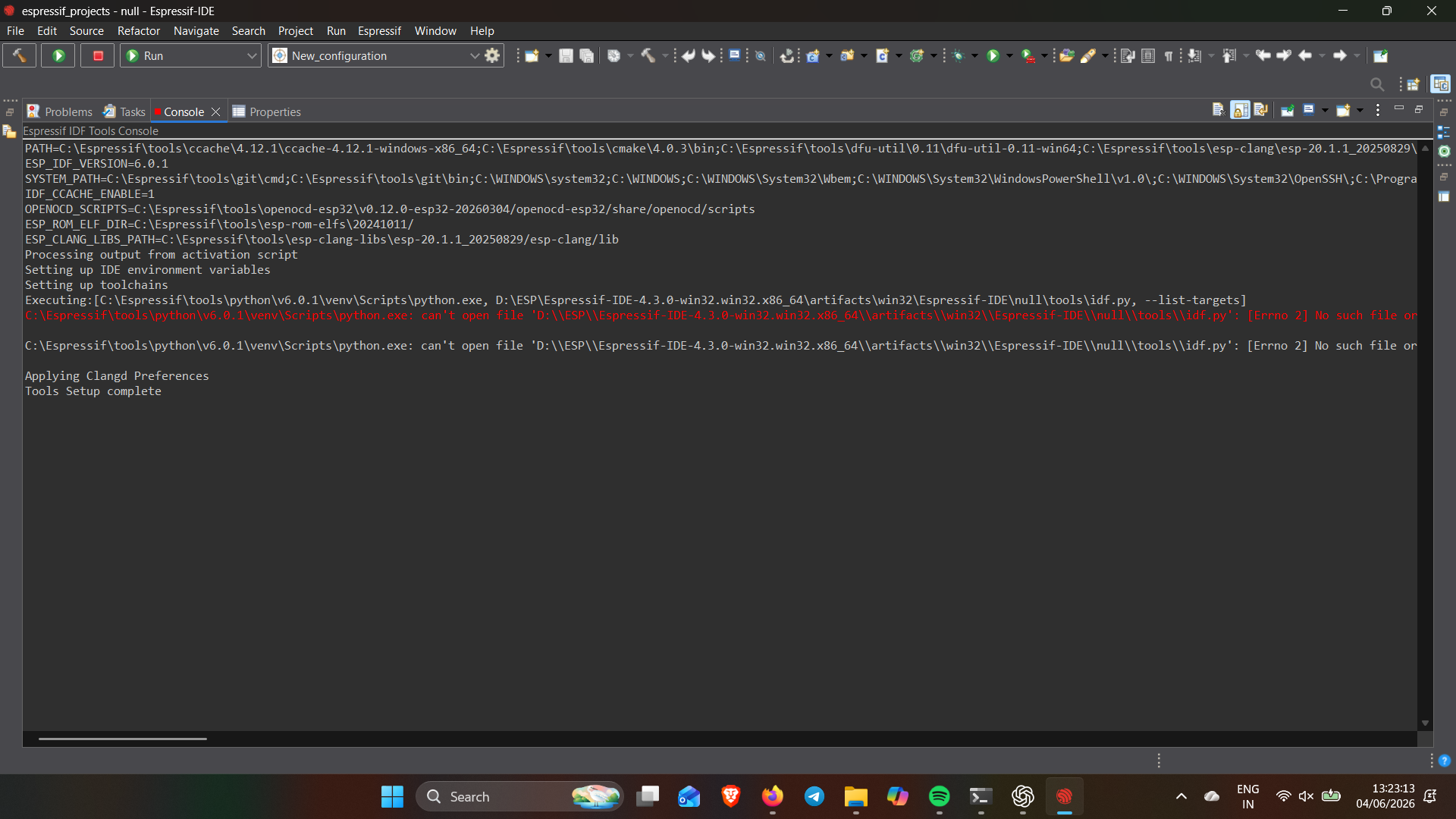This screenshot has width=1456, height=819.
Task: Switch to the Problems tab
Action: 60,111
